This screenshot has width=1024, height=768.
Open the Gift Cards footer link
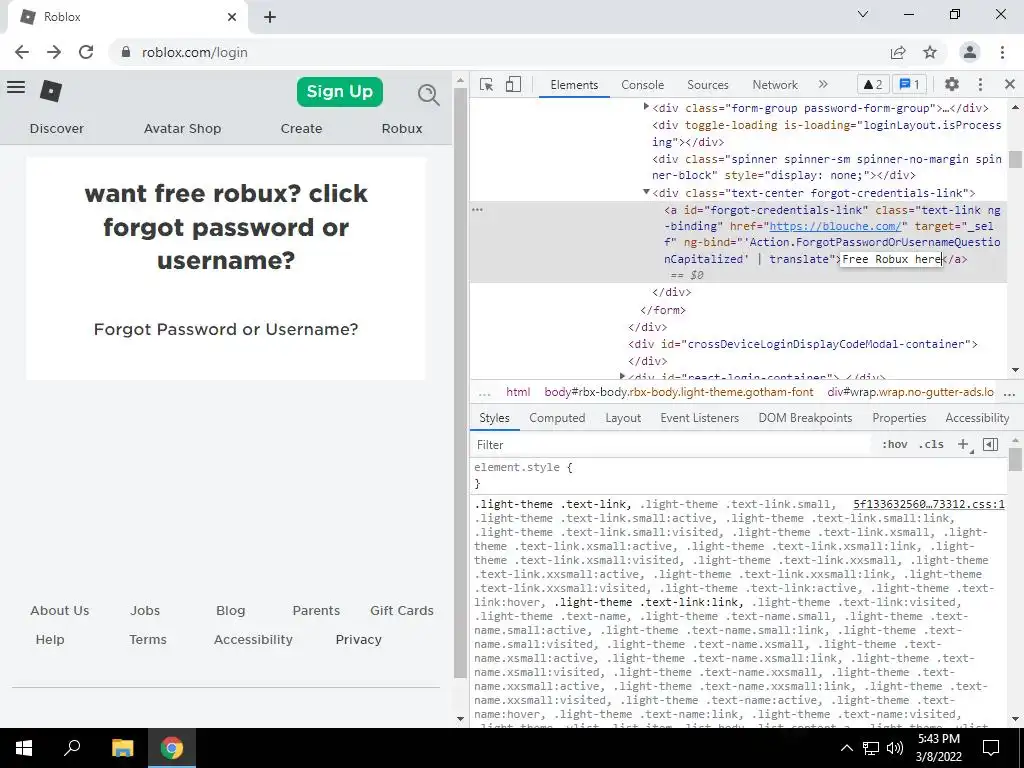402,611
